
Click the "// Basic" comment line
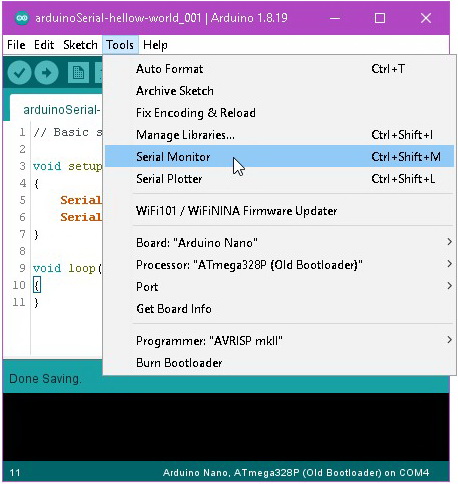(68, 132)
